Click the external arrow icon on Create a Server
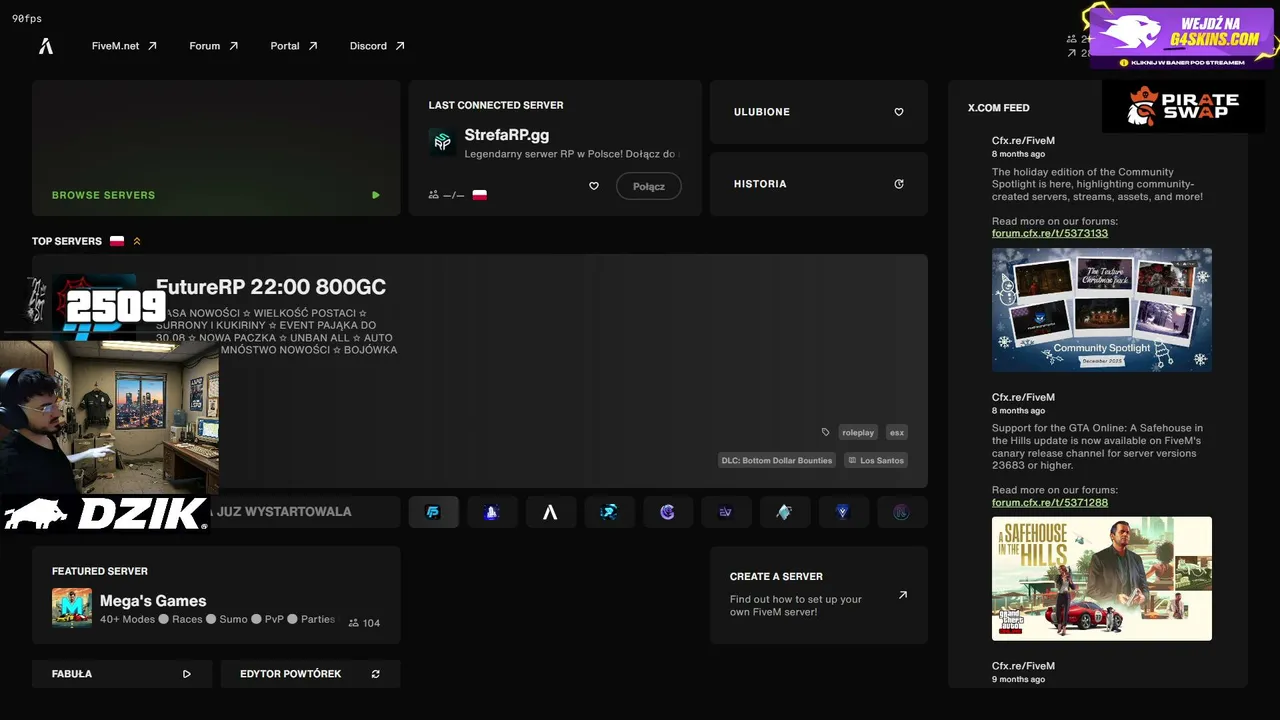Image resolution: width=1280 pixels, height=720 pixels. tap(903, 595)
